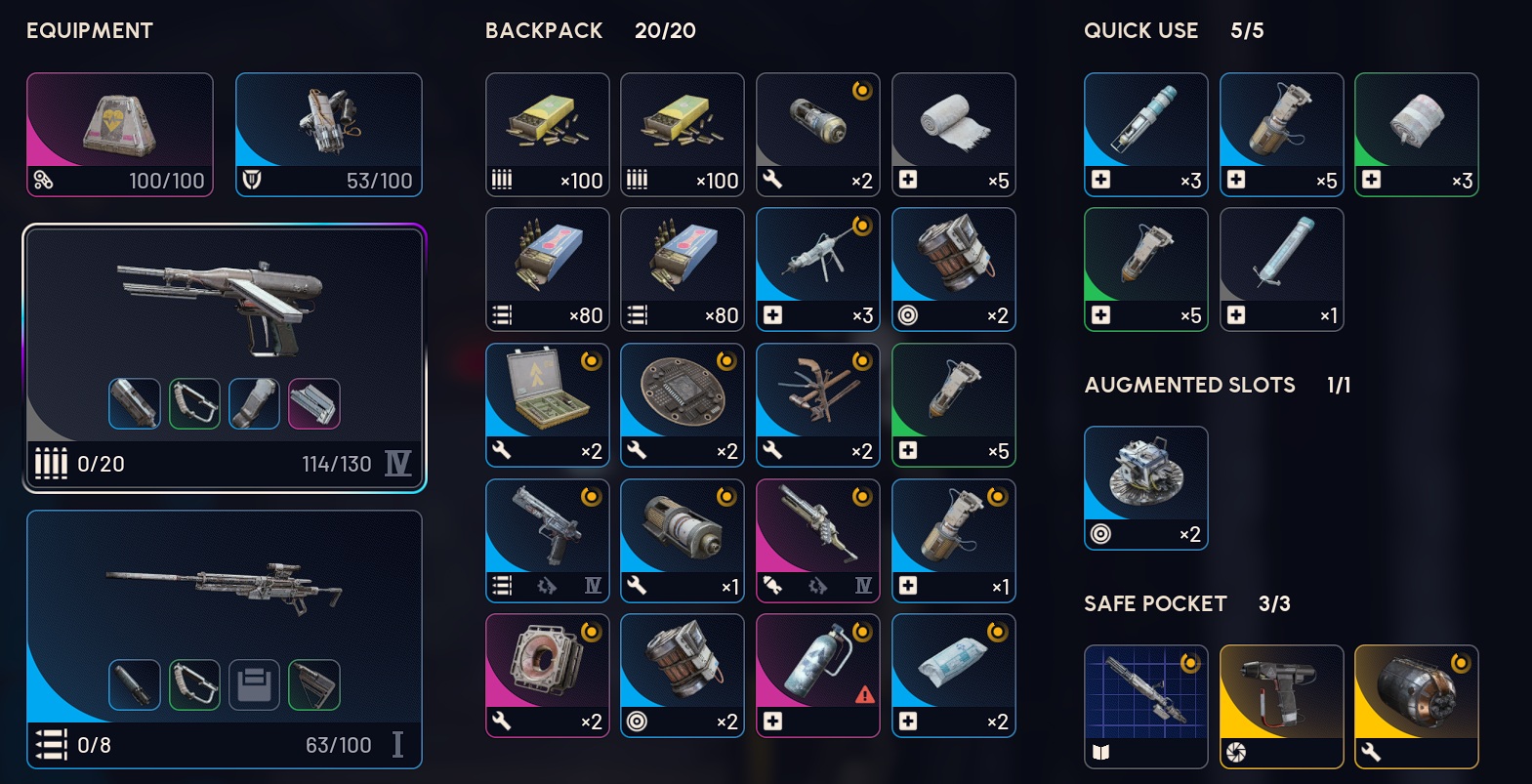Select the sniper rifle weapon slot 63/100
This screenshot has height=784, width=1532.
(x=225, y=640)
